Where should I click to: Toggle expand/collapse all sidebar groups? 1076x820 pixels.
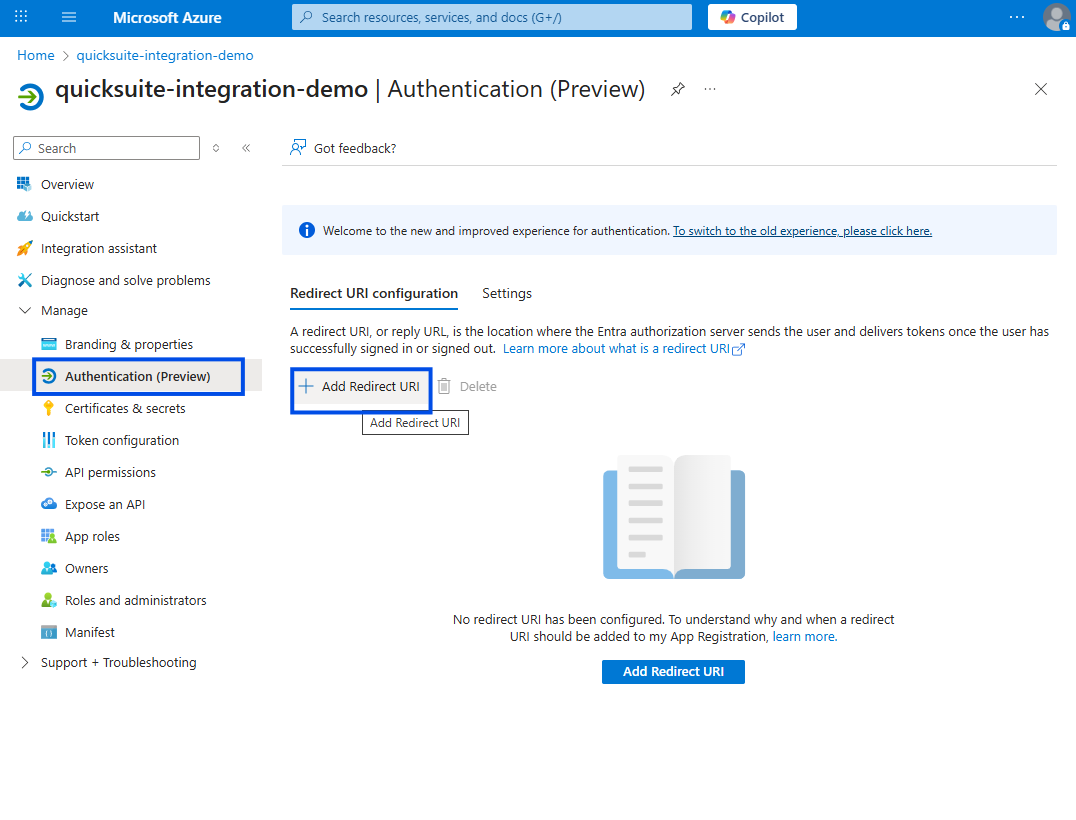(216, 148)
